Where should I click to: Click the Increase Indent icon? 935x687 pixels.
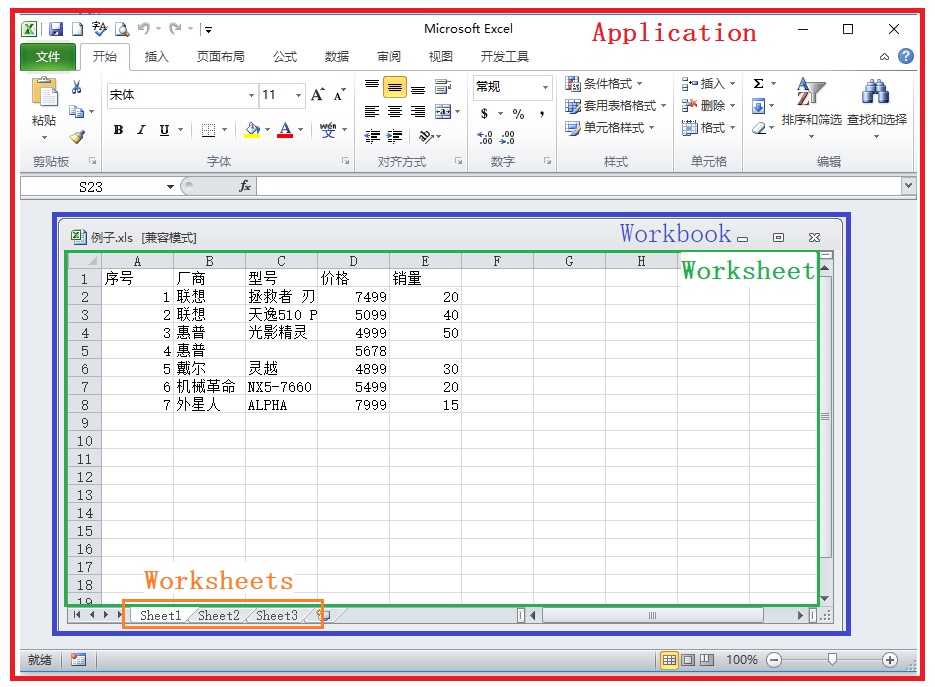(394, 137)
